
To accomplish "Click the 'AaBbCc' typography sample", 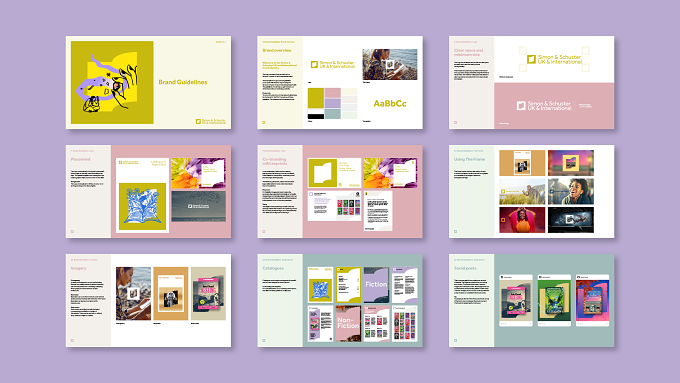I will [x=390, y=103].
